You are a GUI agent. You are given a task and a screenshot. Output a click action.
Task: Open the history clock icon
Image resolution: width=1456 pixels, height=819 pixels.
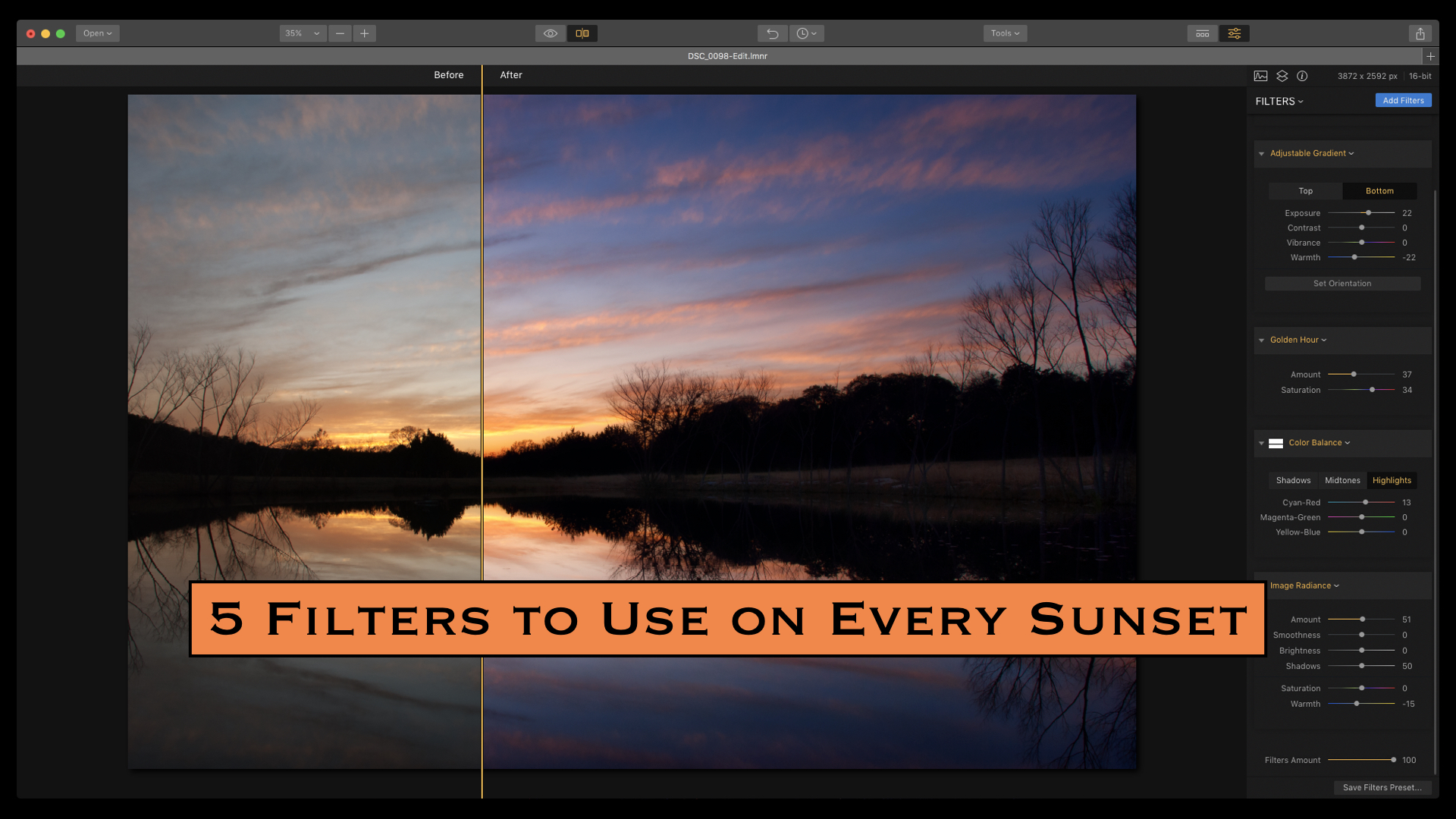point(806,33)
